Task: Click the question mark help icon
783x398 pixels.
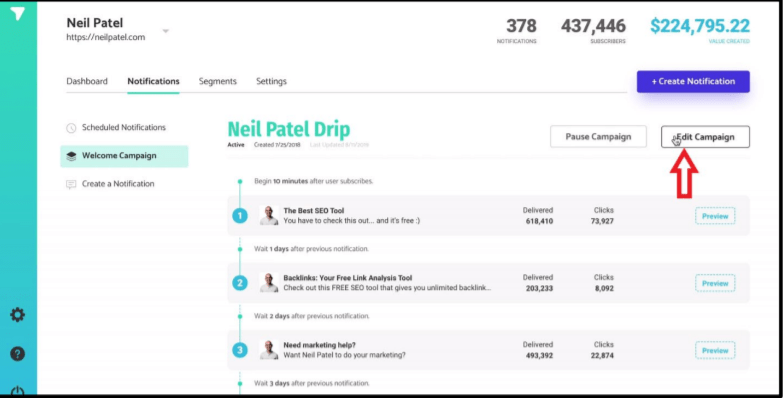Action: [x=17, y=354]
